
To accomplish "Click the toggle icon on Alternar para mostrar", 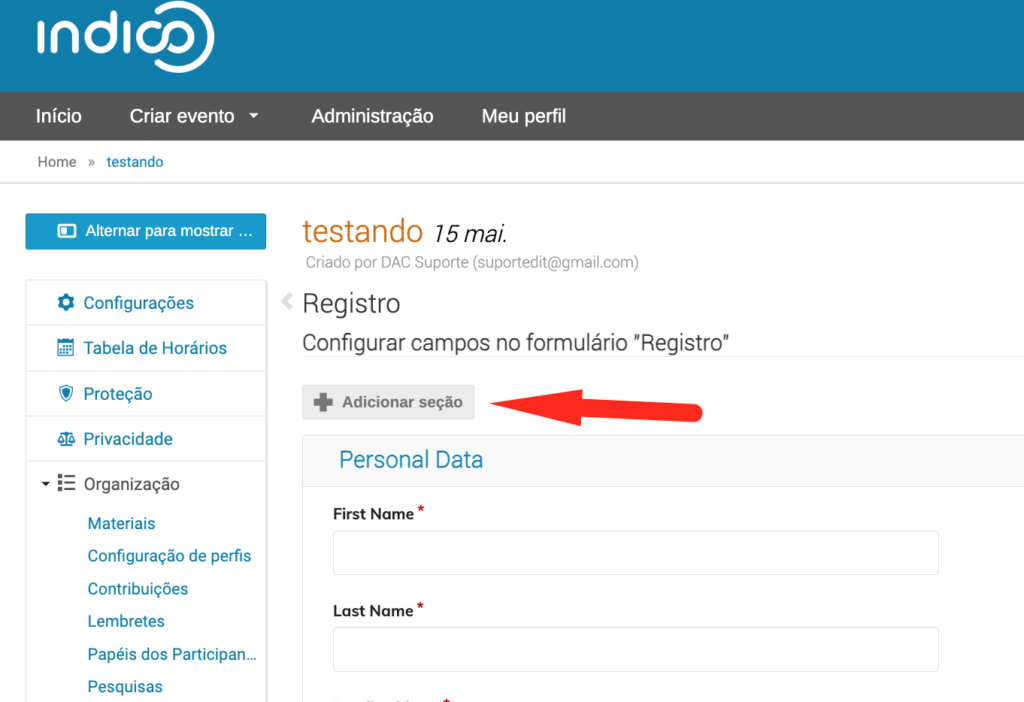I will 67,231.
